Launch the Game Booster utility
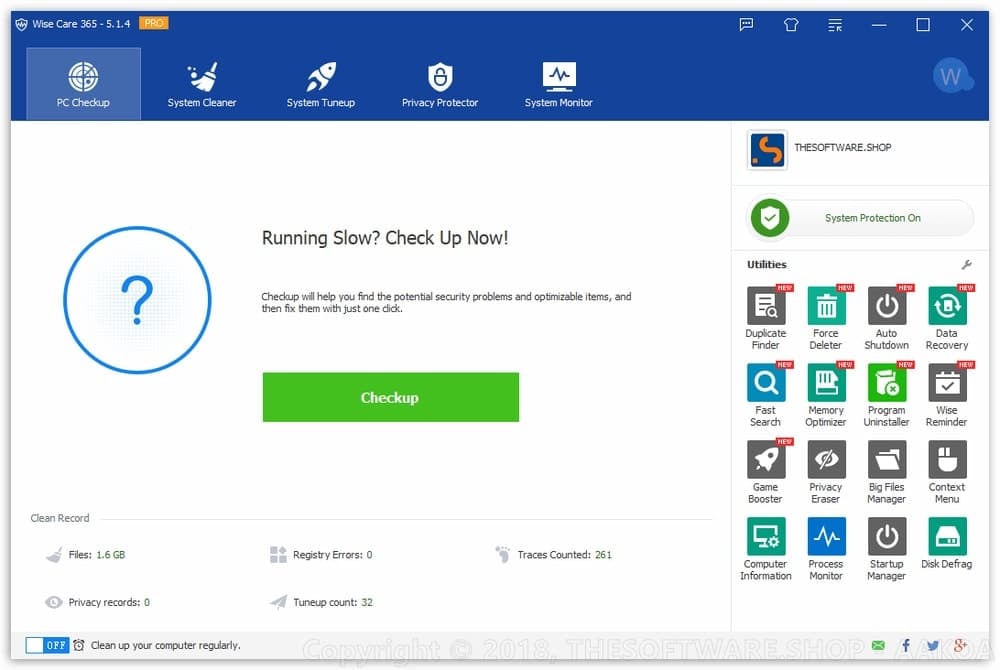 click(765, 471)
